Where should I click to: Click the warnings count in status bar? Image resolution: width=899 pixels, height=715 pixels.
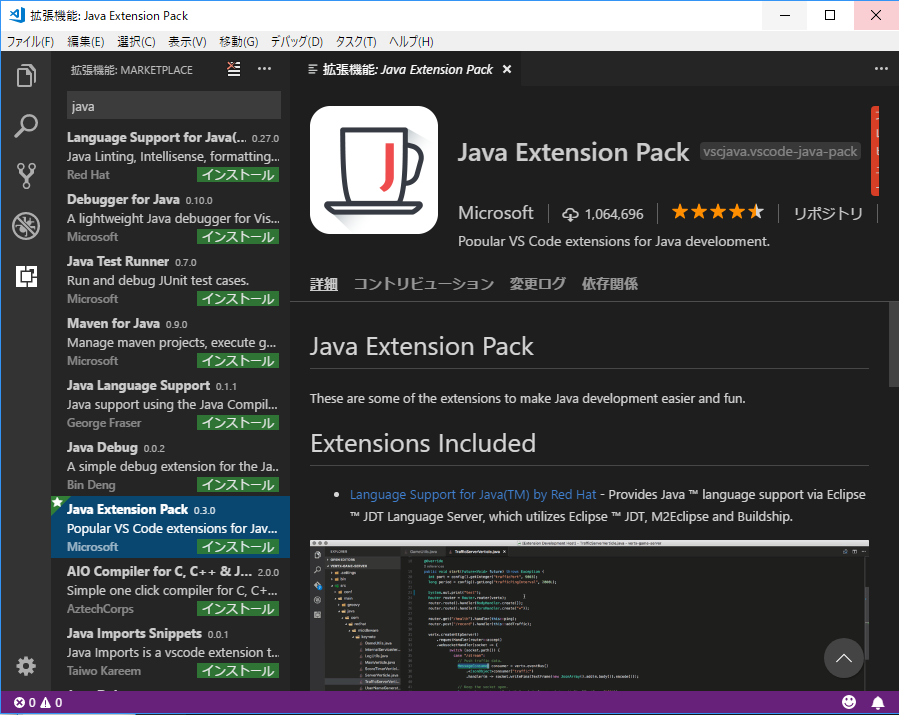pyautogui.click(x=51, y=702)
